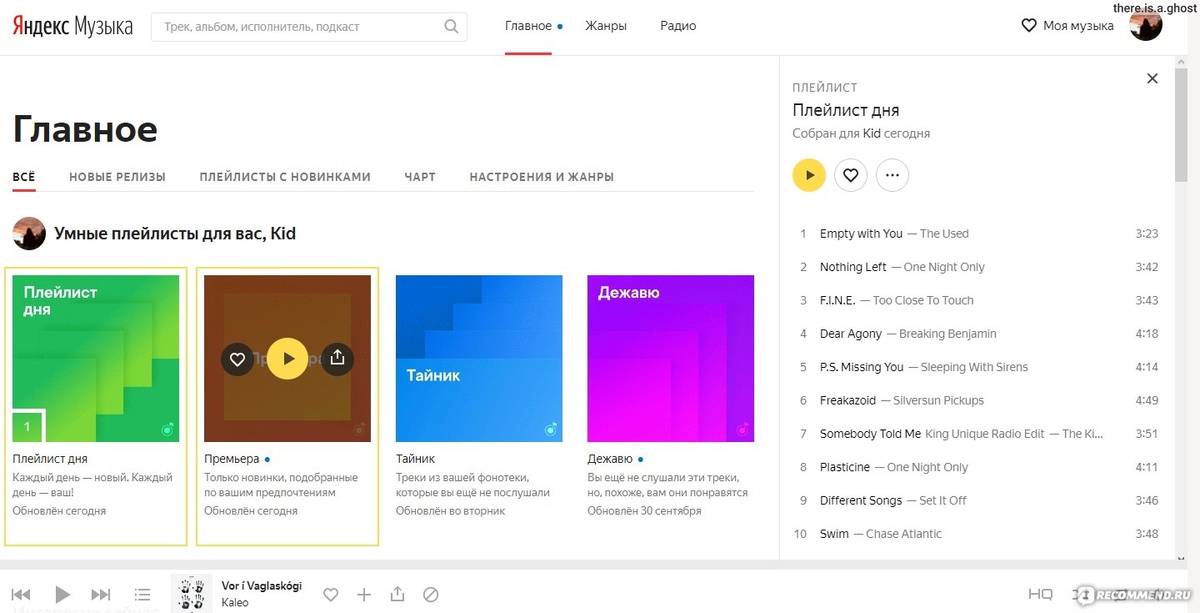Open the Плейлист дня green cover
The image size is (1200, 613).
(96, 359)
